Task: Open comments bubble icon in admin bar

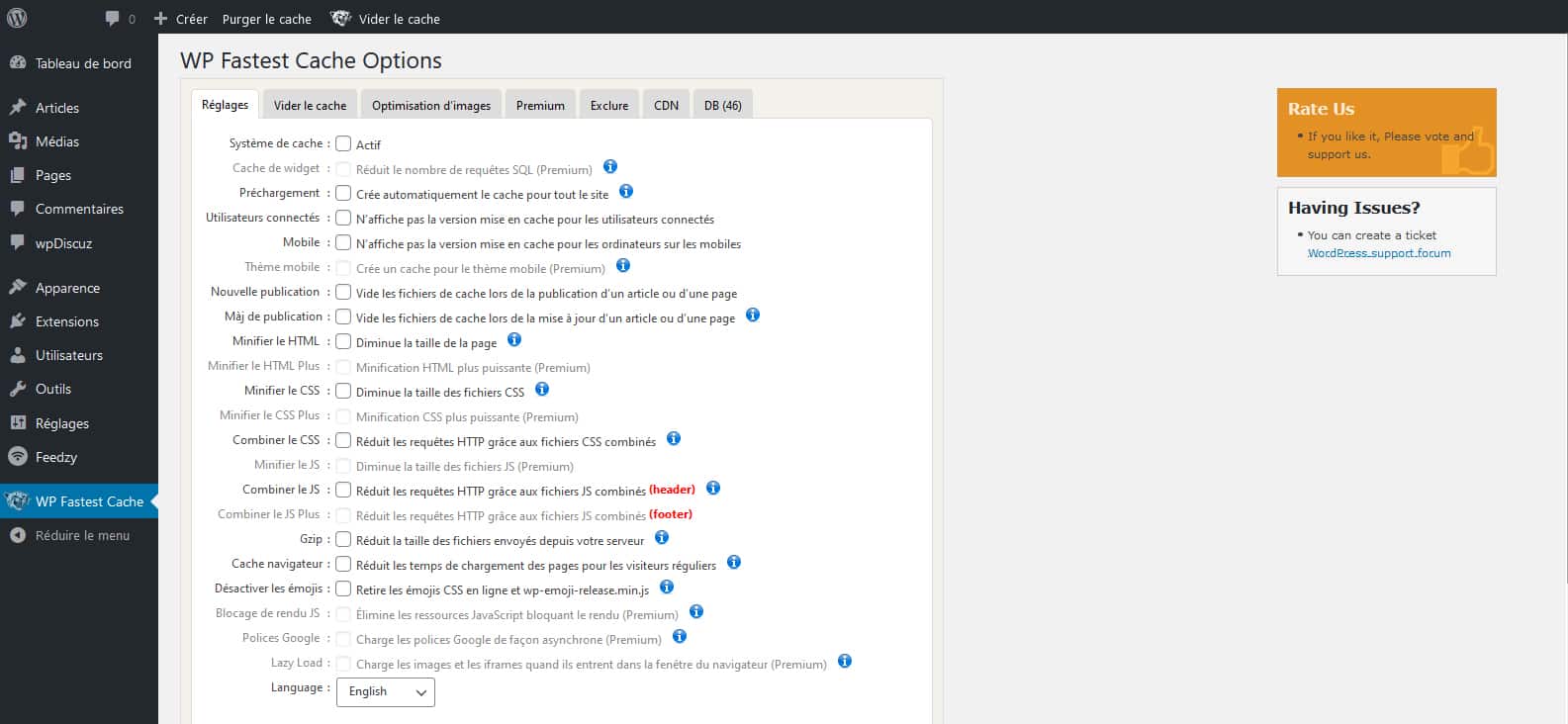Action: [x=112, y=19]
